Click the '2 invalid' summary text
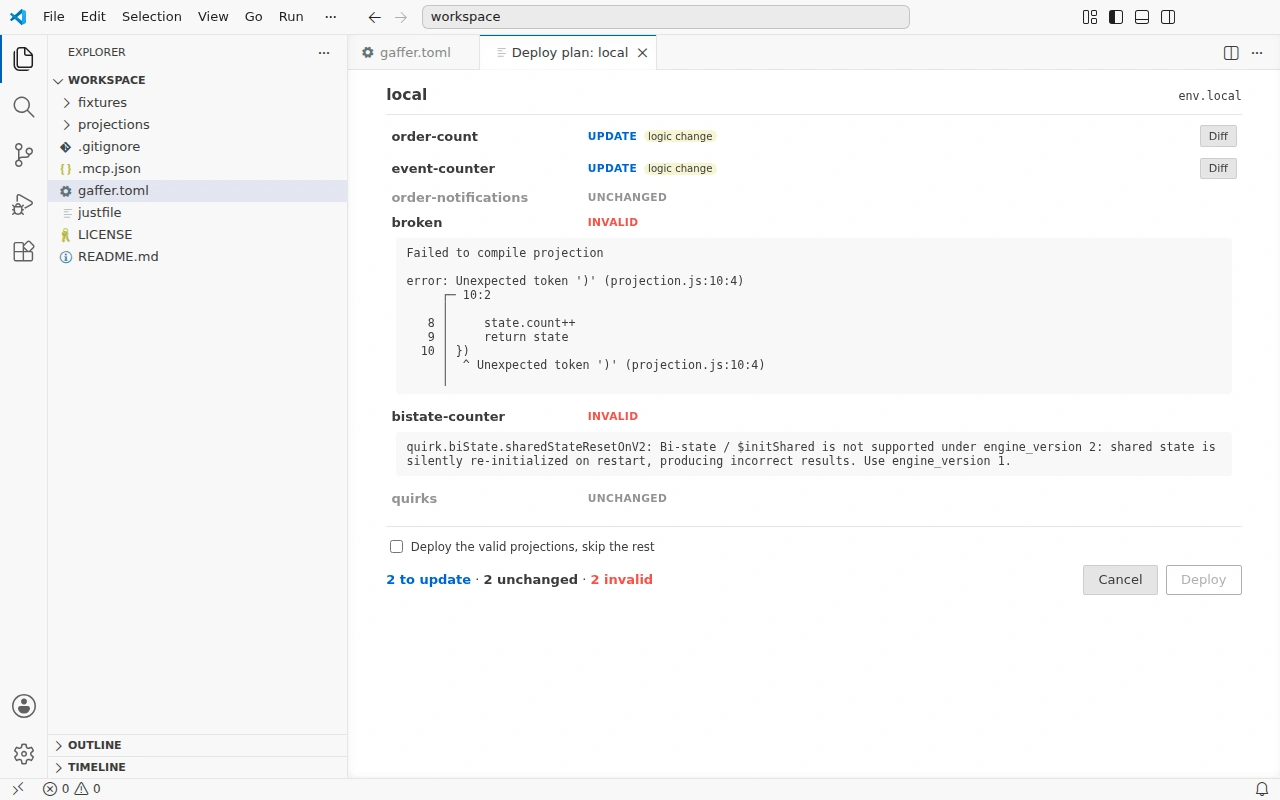Screen dimensions: 1280x800 click(x=621, y=580)
